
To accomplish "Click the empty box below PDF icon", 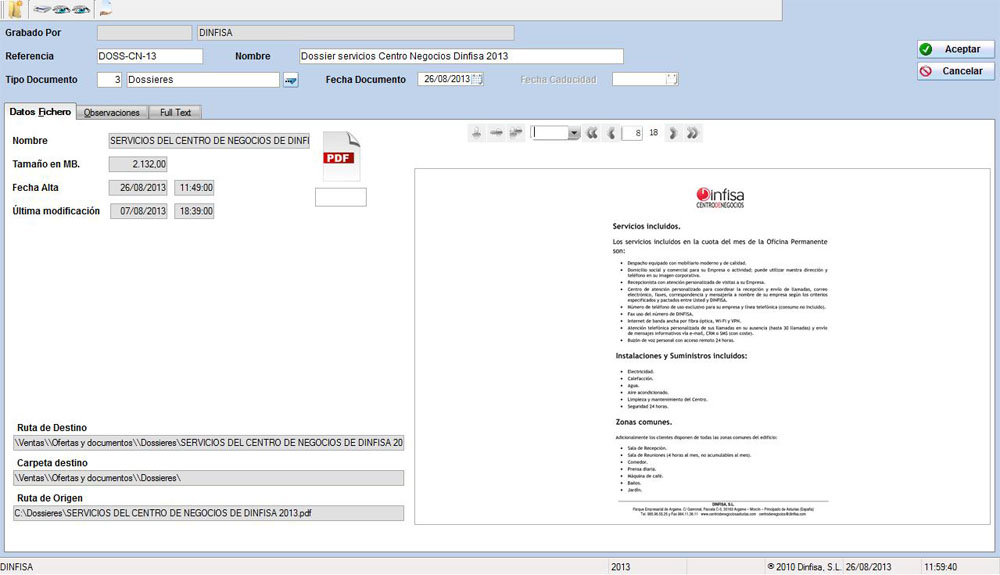I will [x=341, y=197].
